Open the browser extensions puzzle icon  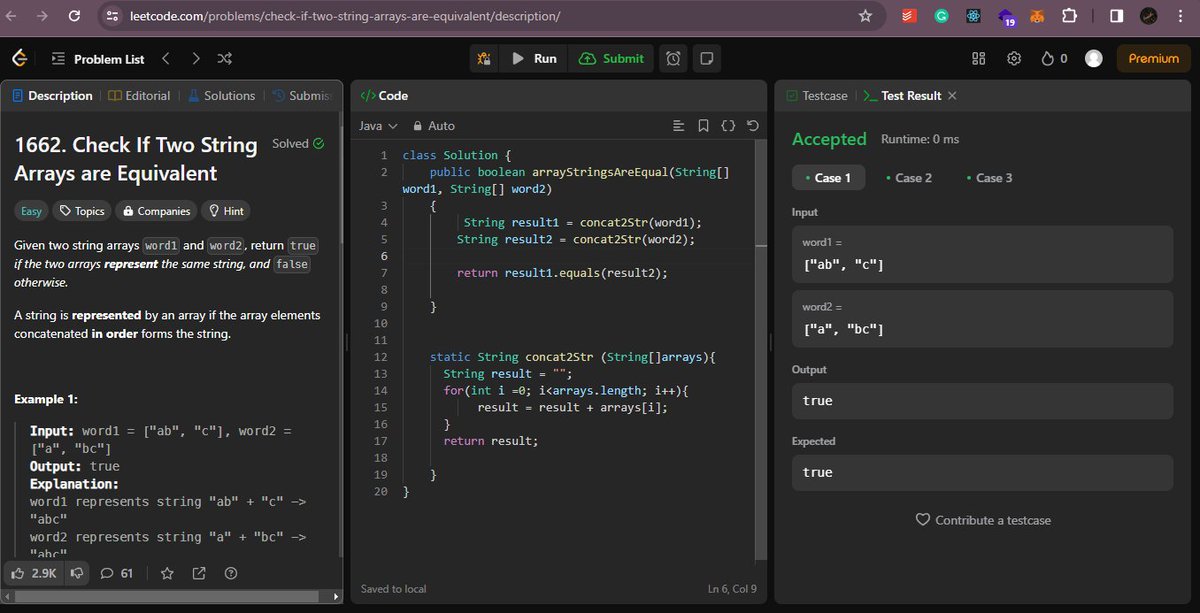point(1069,16)
